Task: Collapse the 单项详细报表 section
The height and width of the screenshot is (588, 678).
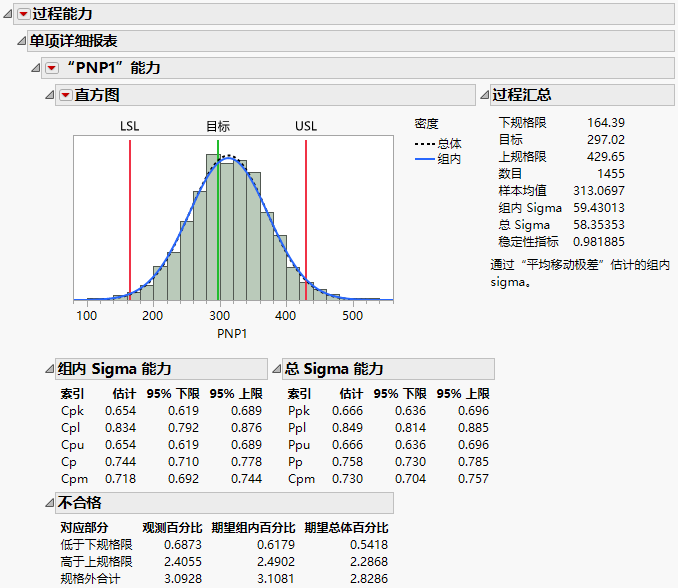Action: click(22, 41)
